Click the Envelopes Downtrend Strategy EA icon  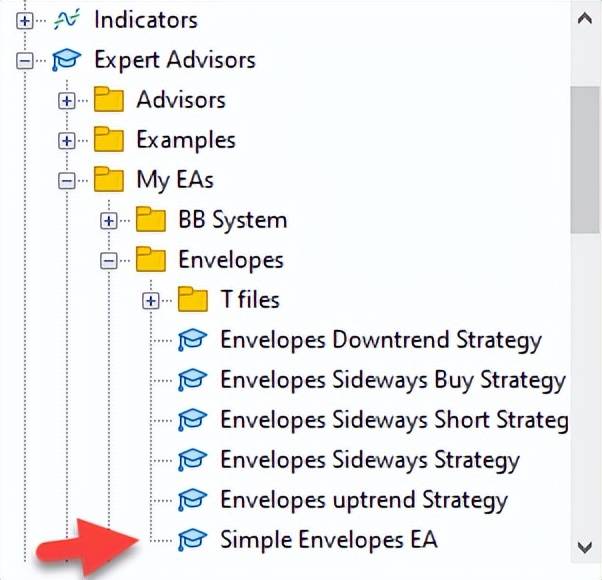click(x=192, y=340)
